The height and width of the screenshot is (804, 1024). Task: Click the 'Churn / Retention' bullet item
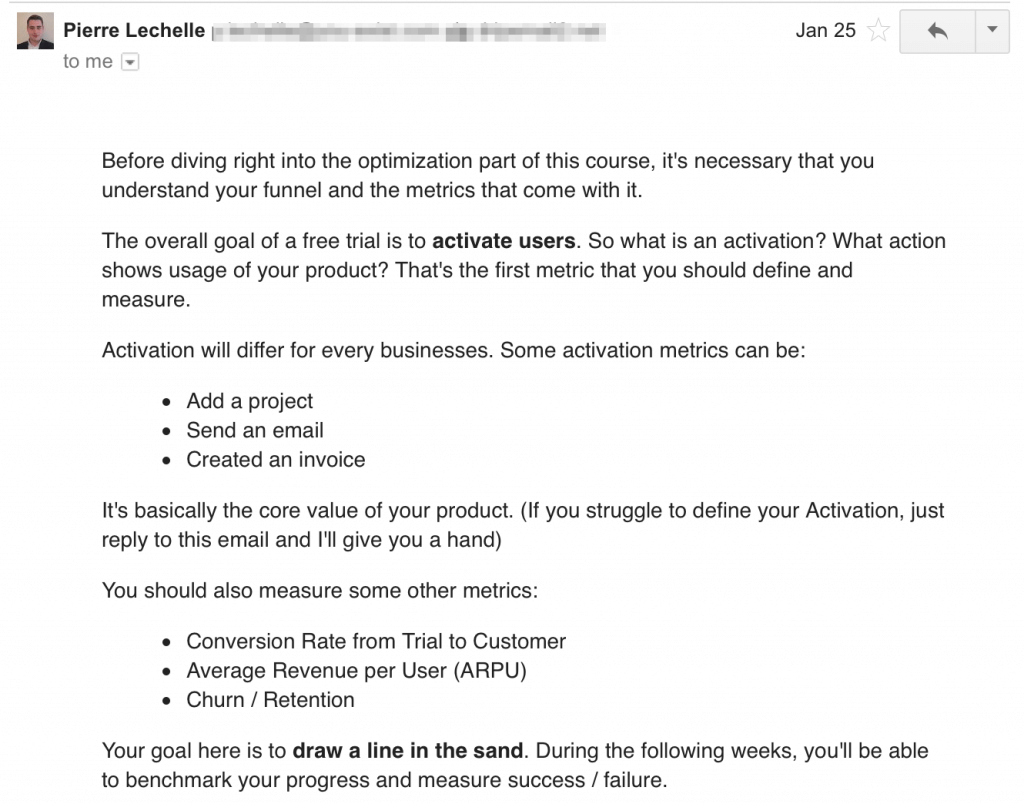[x=270, y=700]
